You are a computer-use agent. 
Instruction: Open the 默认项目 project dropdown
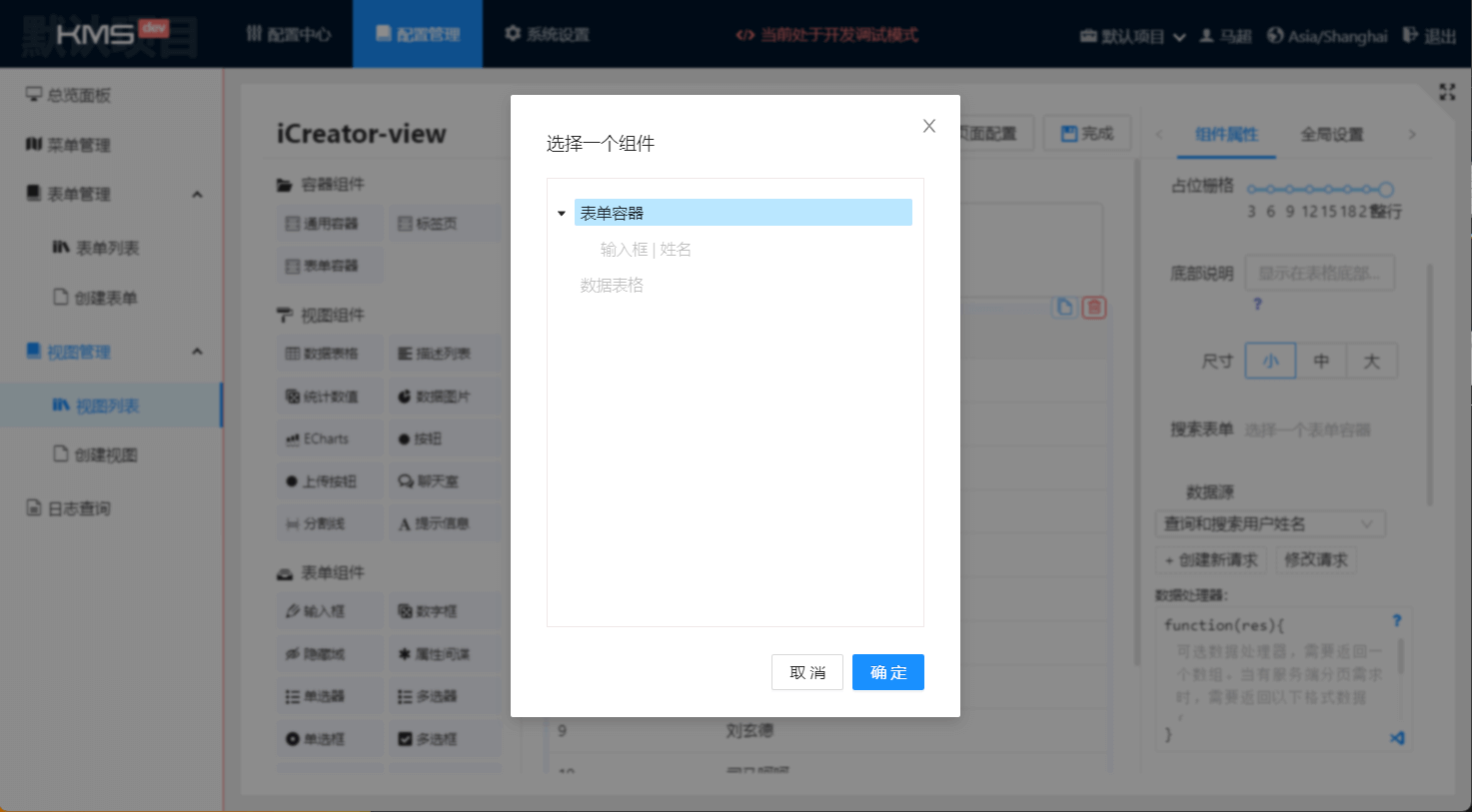tap(1132, 37)
